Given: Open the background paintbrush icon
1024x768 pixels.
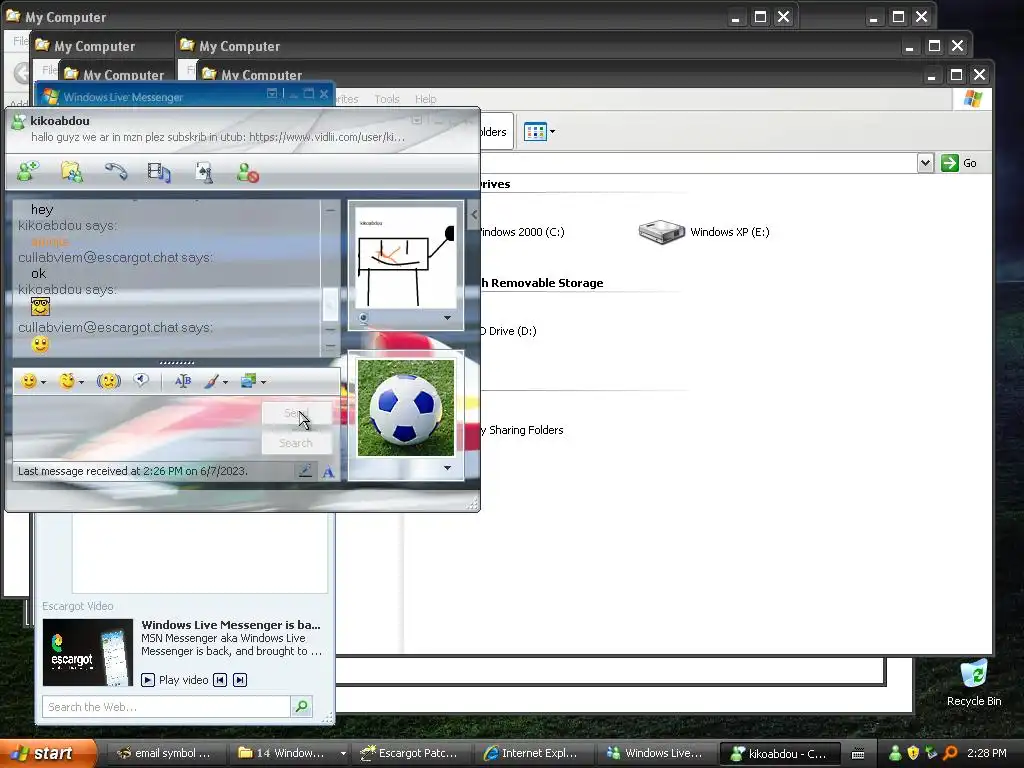Looking at the screenshot, I should pyautogui.click(x=212, y=381).
